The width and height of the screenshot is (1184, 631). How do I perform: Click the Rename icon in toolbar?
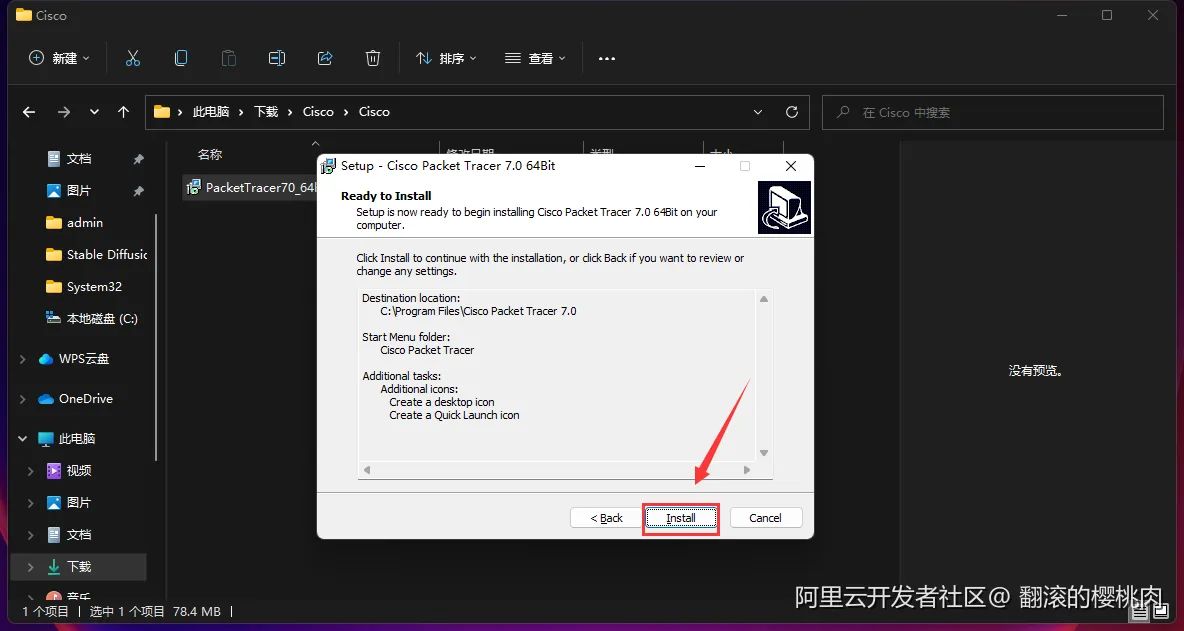click(x=277, y=58)
